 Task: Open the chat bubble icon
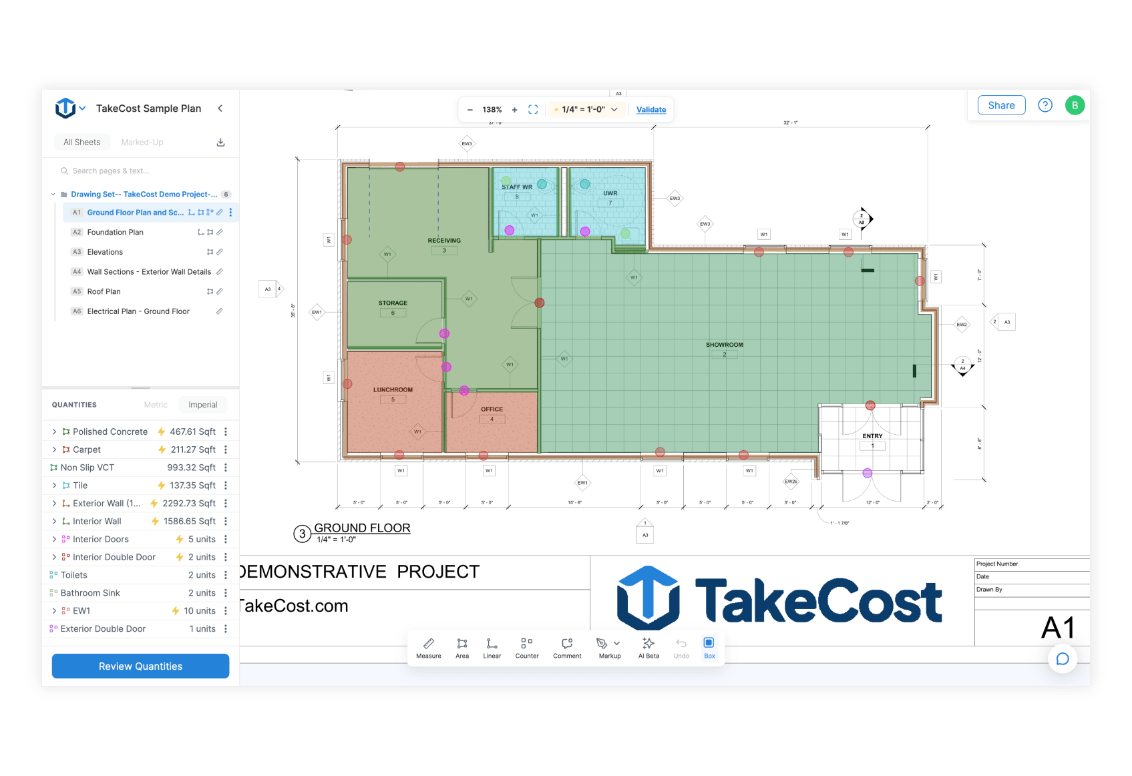(x=1062, y=659)
